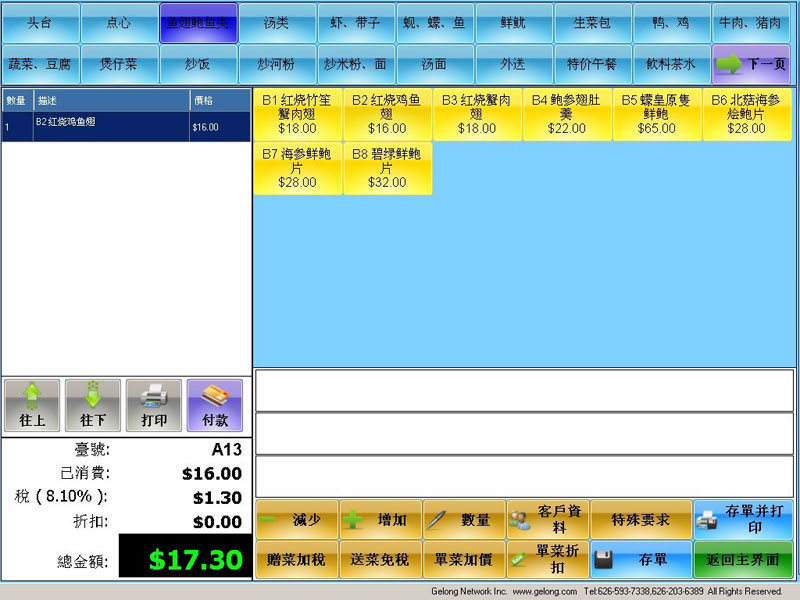Image resolution: width=800 pixels, height=600 pixels.
Task: Click the 特殊要求 button
Action: 640,520
